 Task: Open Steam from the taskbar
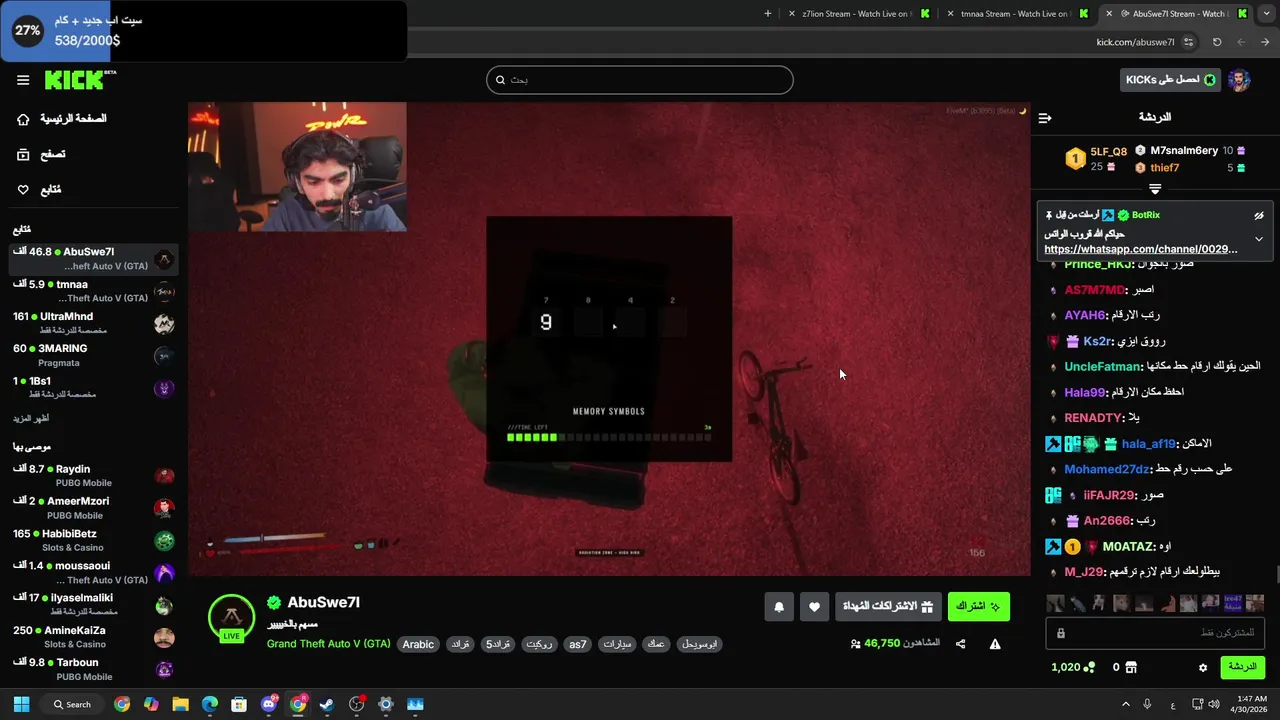coord(327,704)
